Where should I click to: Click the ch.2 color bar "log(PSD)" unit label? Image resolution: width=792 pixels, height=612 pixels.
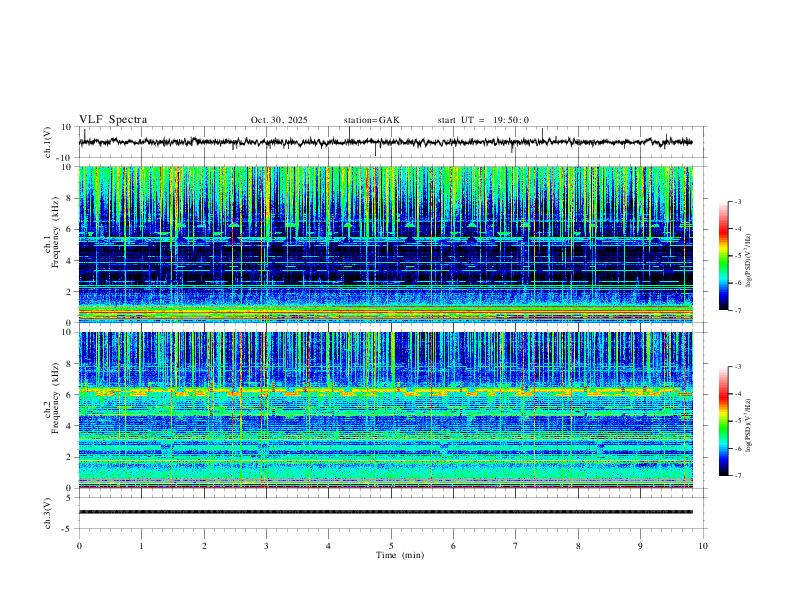tap(749, 426)
